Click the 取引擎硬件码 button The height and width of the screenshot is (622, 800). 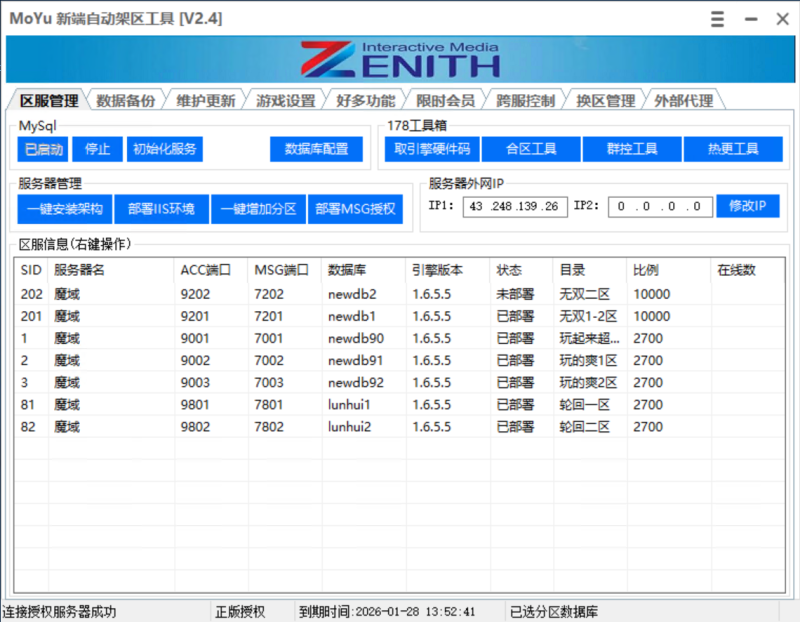pos(431,149)
